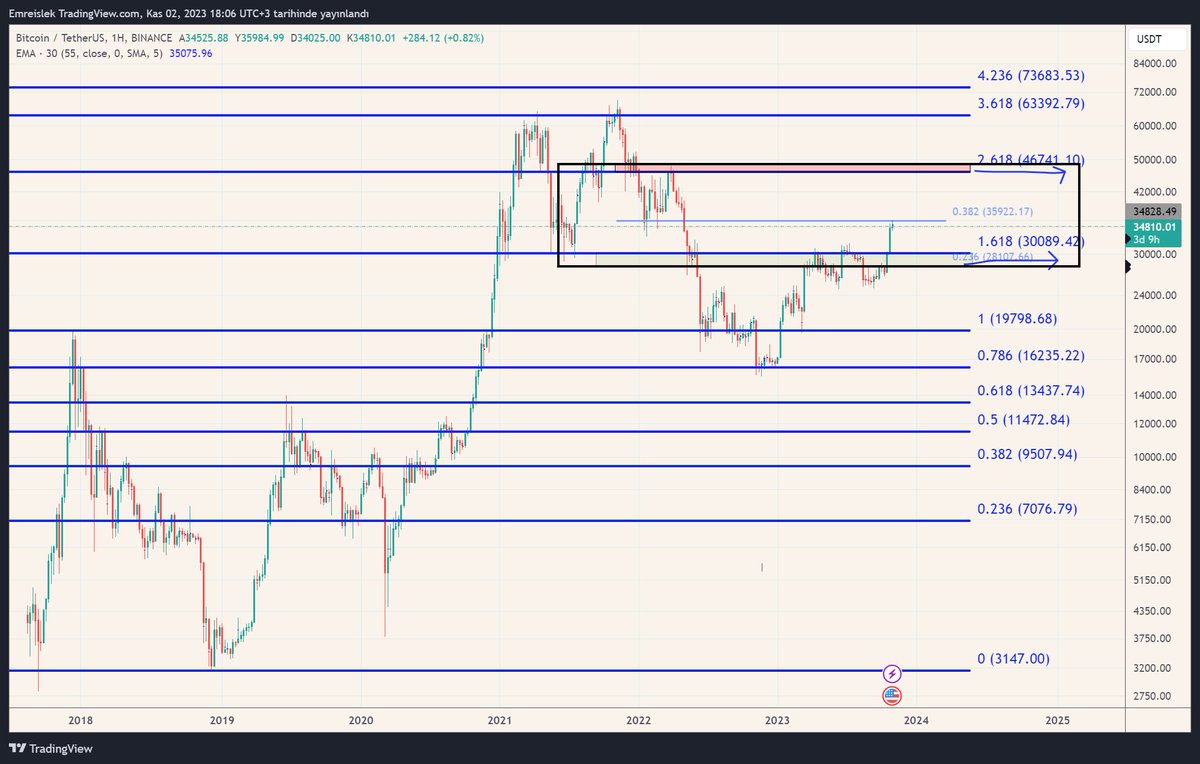Select the 1 (19798.68) Fibonacci label
The width and height of the screenshot is (1200, 764).
1017,319
